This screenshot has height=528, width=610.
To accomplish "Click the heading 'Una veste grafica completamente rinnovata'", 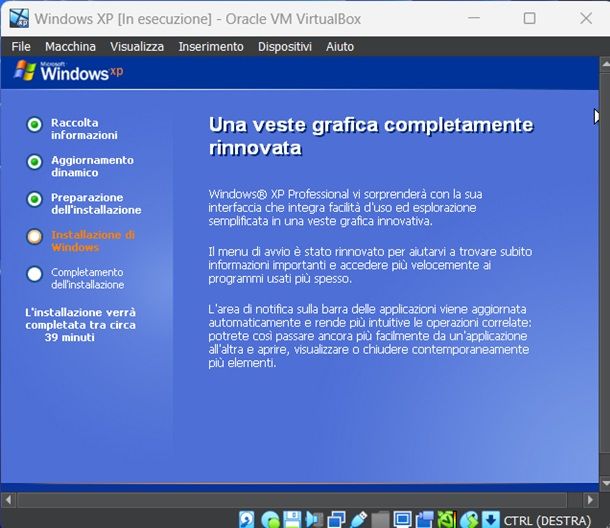I will point(371,136).
